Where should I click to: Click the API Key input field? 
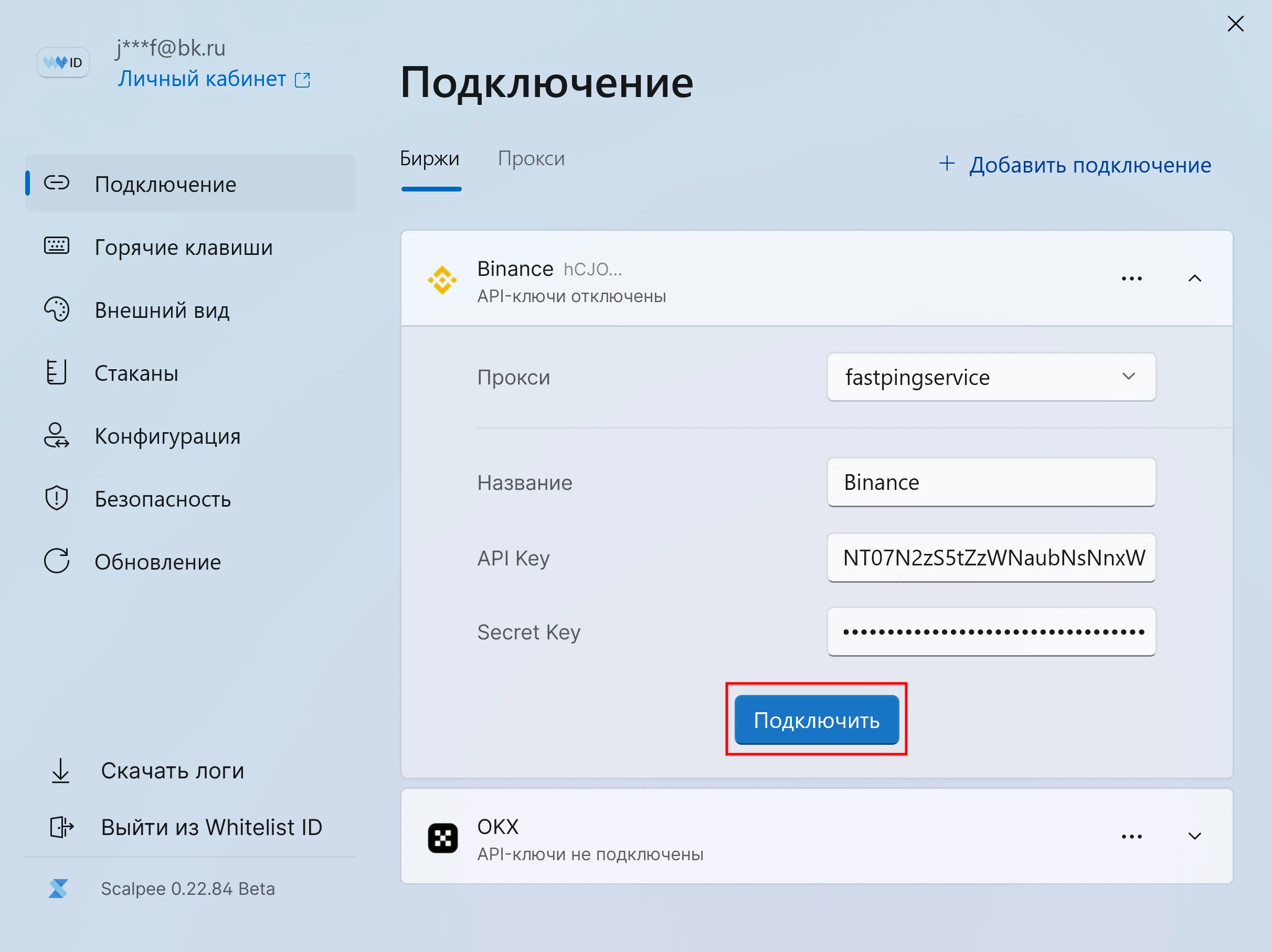(991, 558)
